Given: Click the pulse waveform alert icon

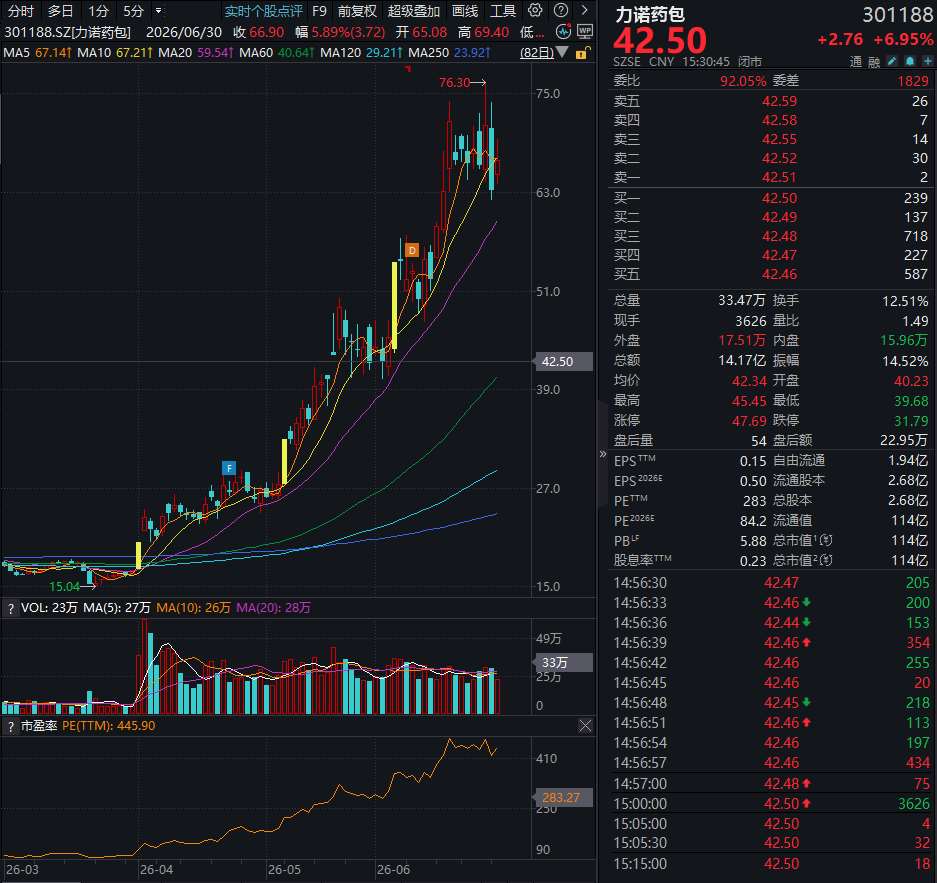Looking at the screenshot, I should coord(563,31).
